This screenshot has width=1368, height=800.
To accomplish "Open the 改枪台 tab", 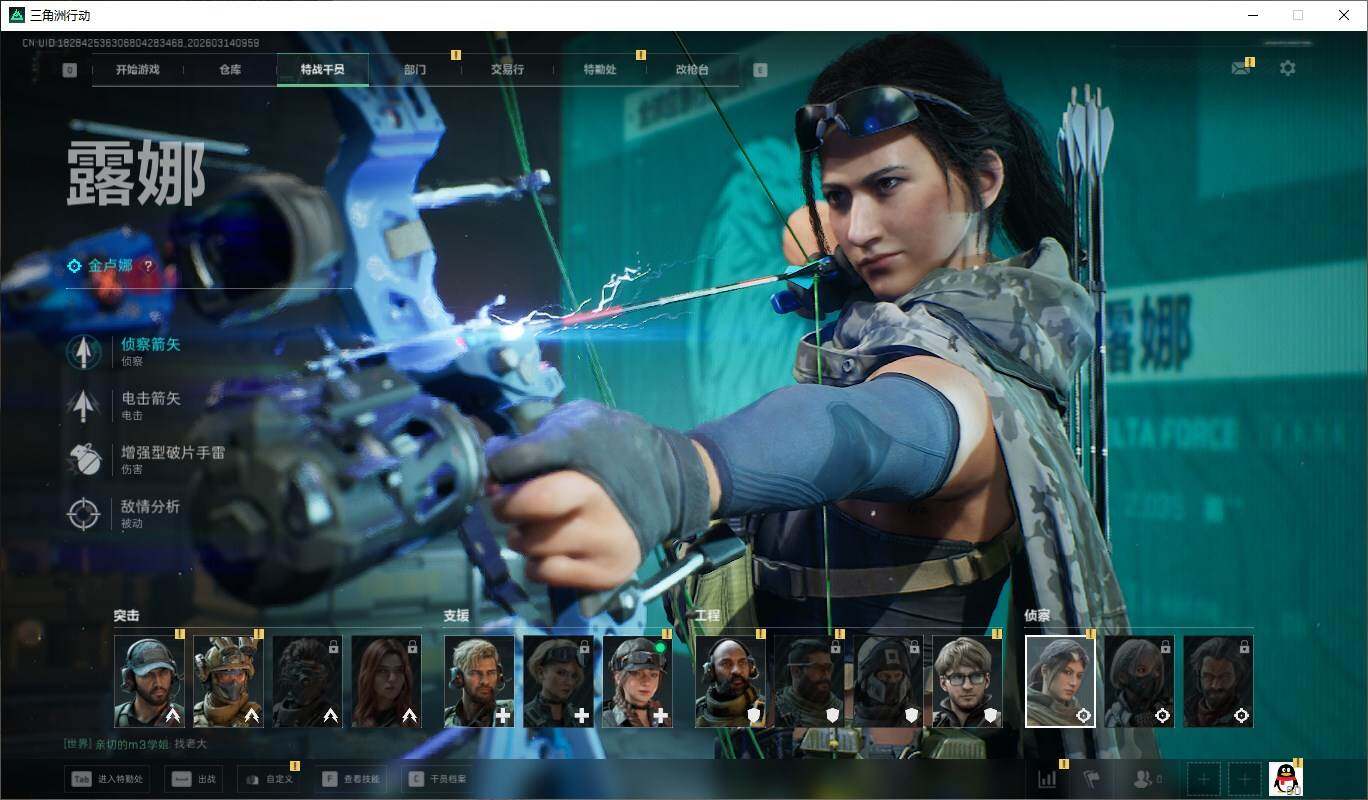I will 692,70.
